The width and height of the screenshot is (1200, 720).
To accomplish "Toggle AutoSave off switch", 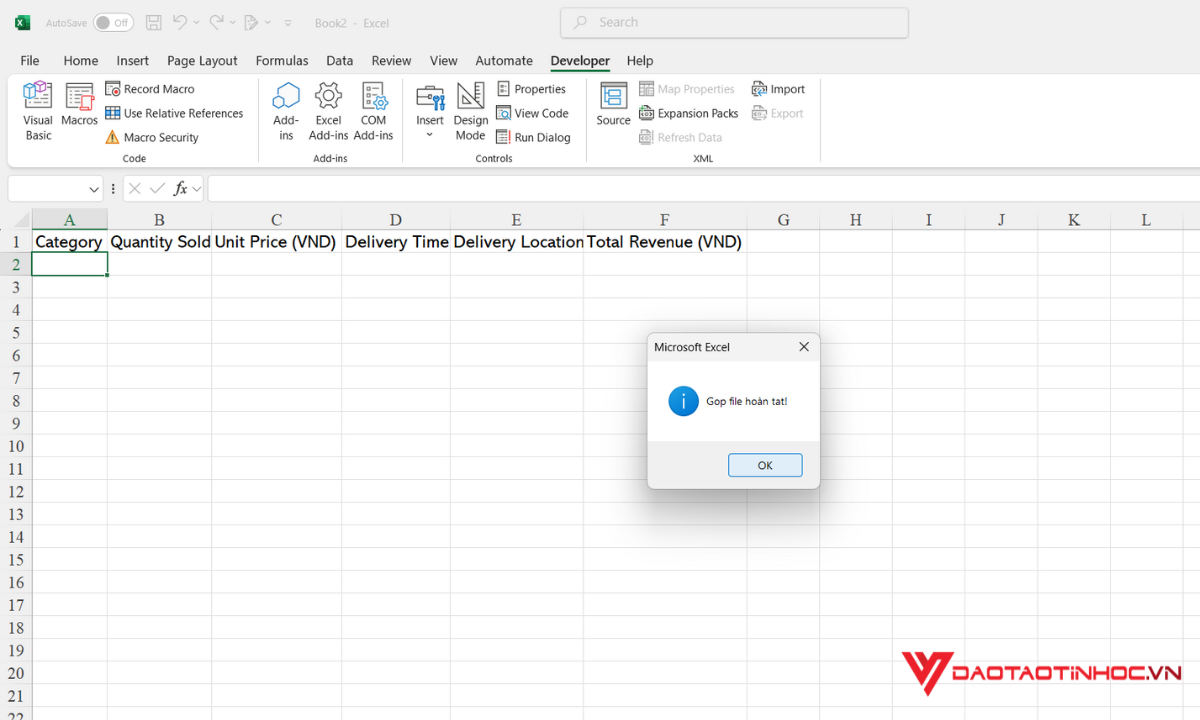I will [113, 22].
